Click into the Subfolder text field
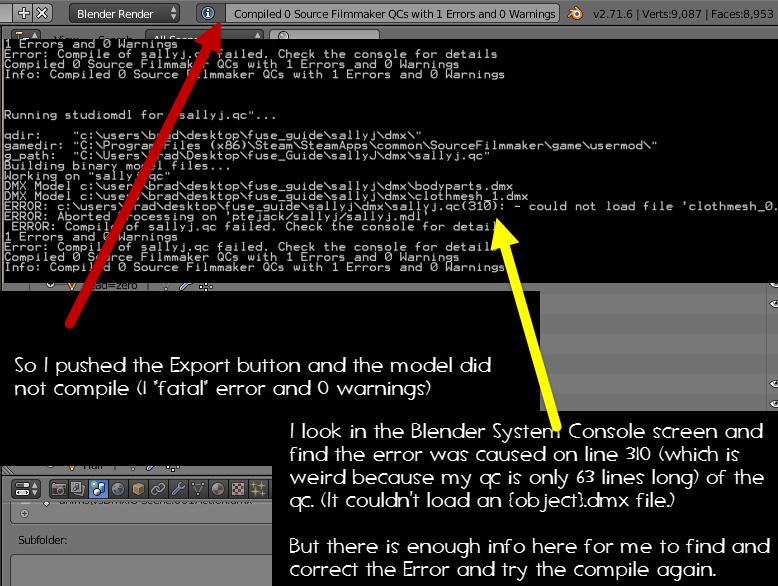This screenshot has width=778, height=586. point(141,571)
